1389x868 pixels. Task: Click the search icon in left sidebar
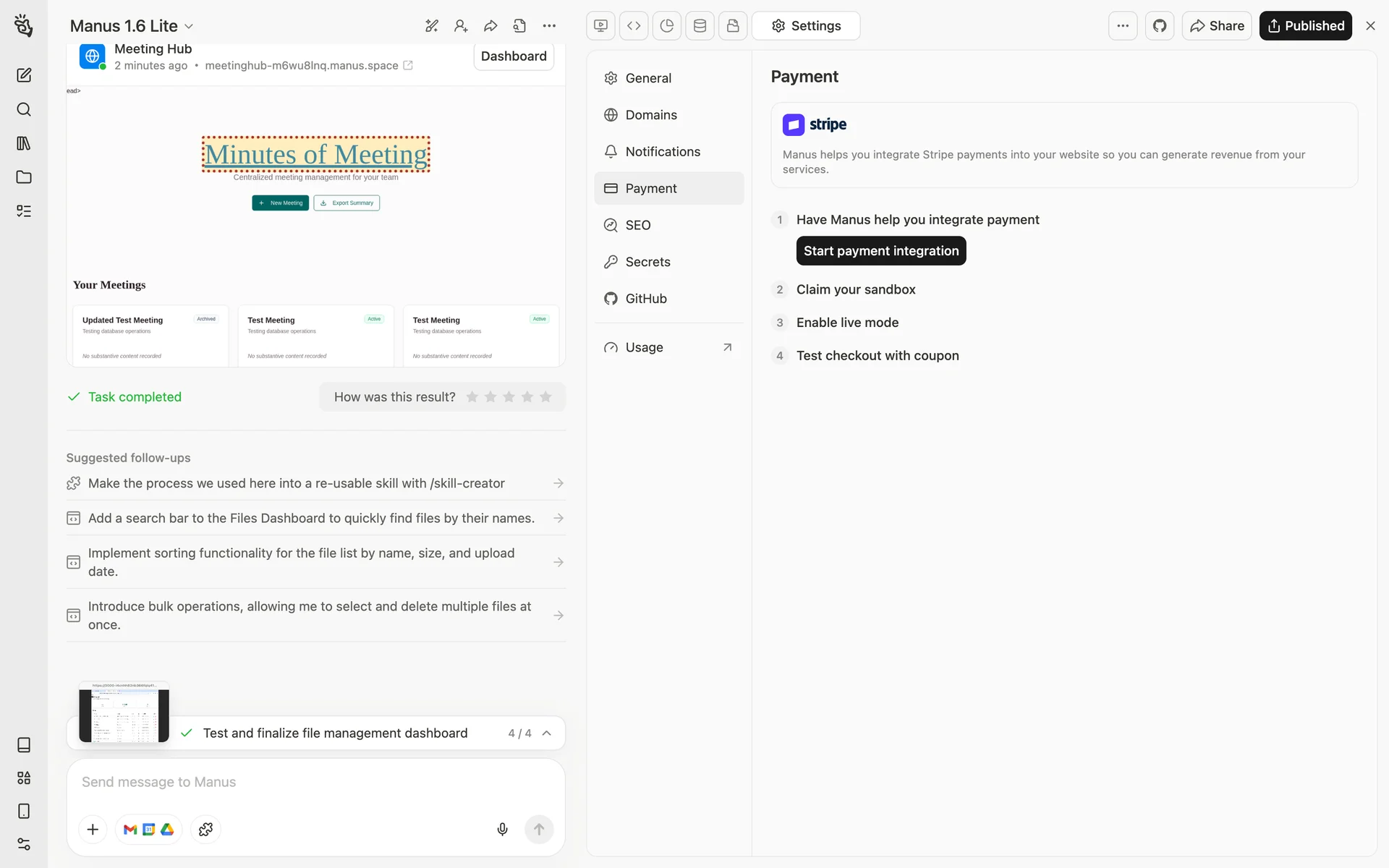24,109
